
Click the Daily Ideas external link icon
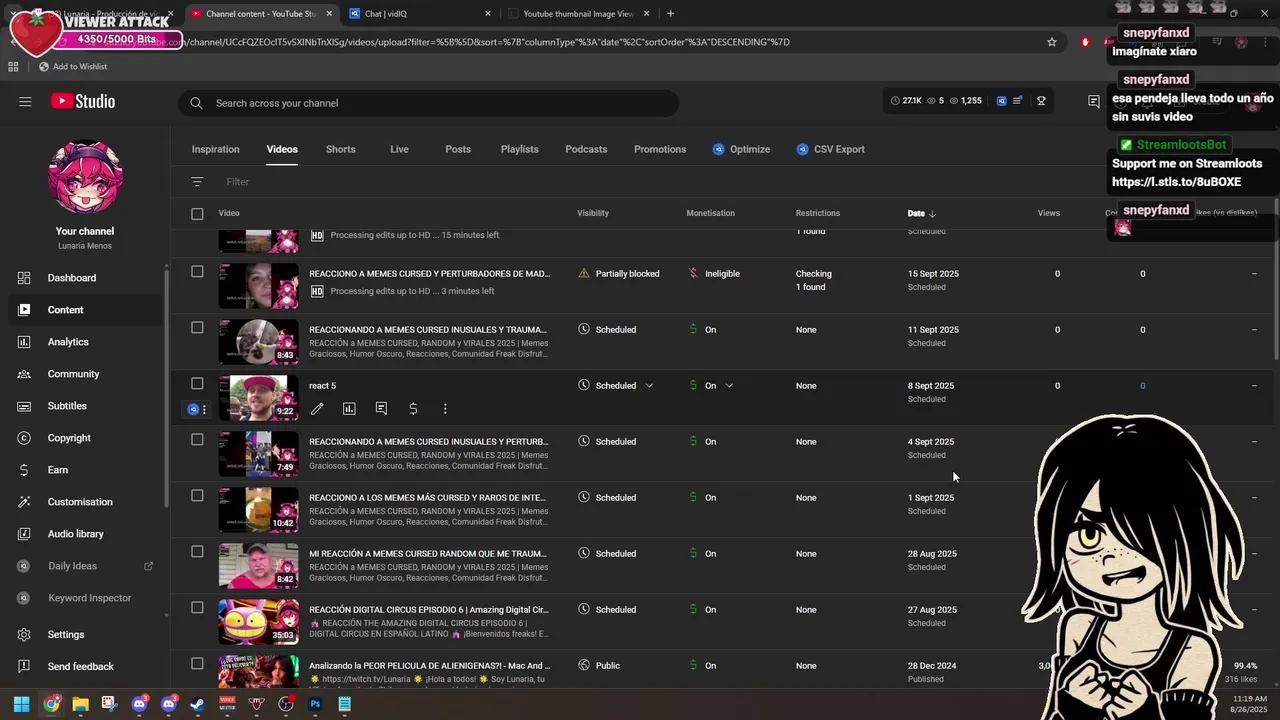[148, 566]
